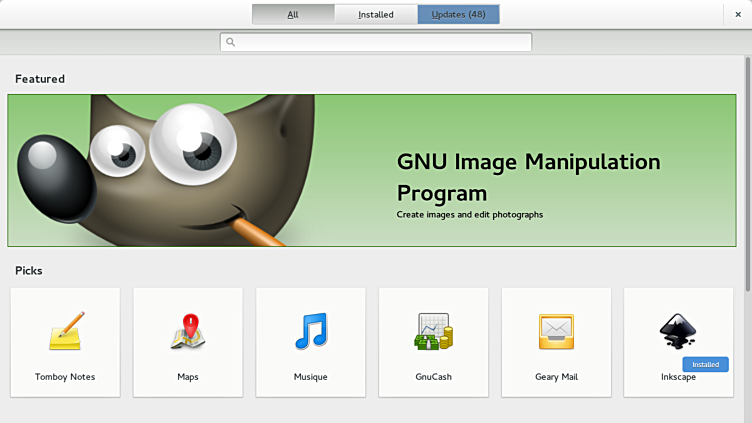Viewport: 752px width, 423px height.
Task: Click the Maps pin icon
Action: point(188,332)
